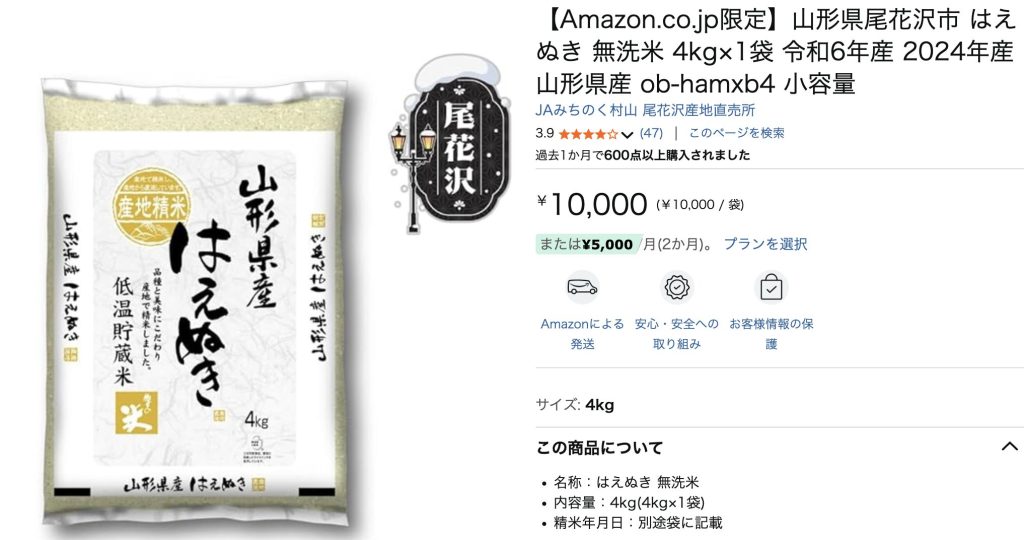Image resolution: width=1024 pixels, height=540 pixels.
Task: Click the 安心・安全への取り組み label
Action: tap(677, 334)
